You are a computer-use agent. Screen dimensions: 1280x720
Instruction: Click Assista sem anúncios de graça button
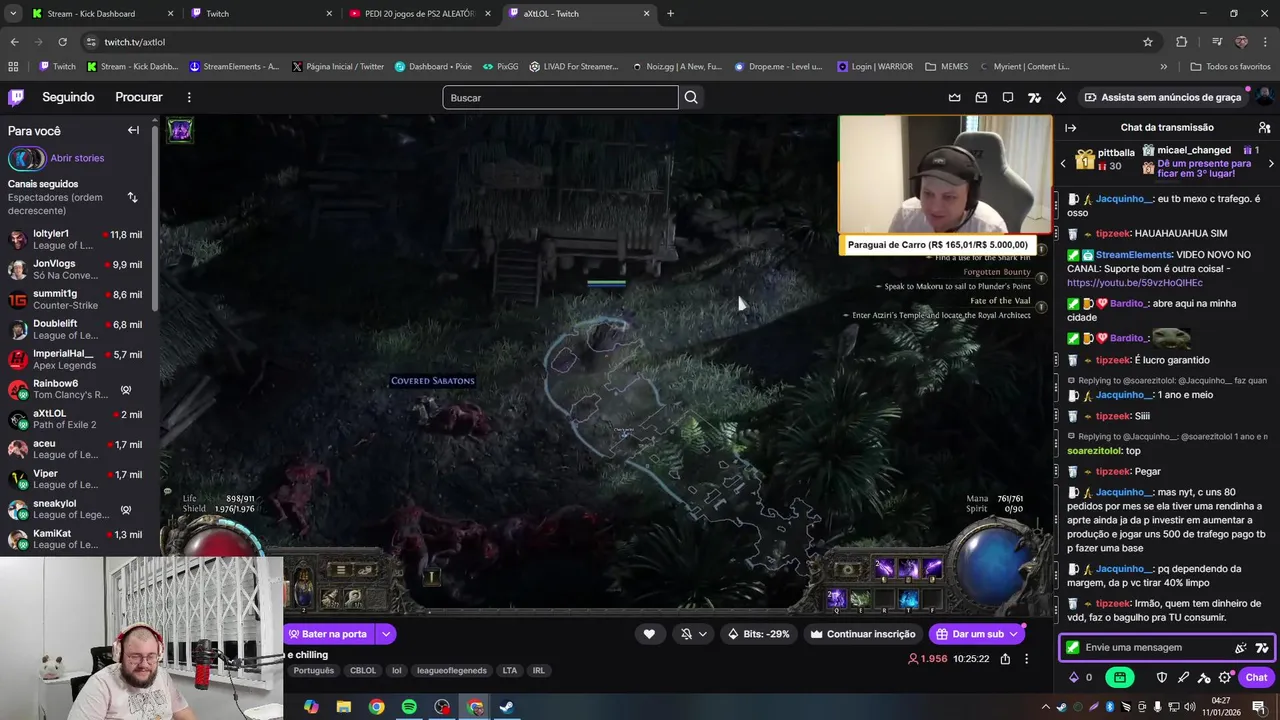(x=1163, y=97)
